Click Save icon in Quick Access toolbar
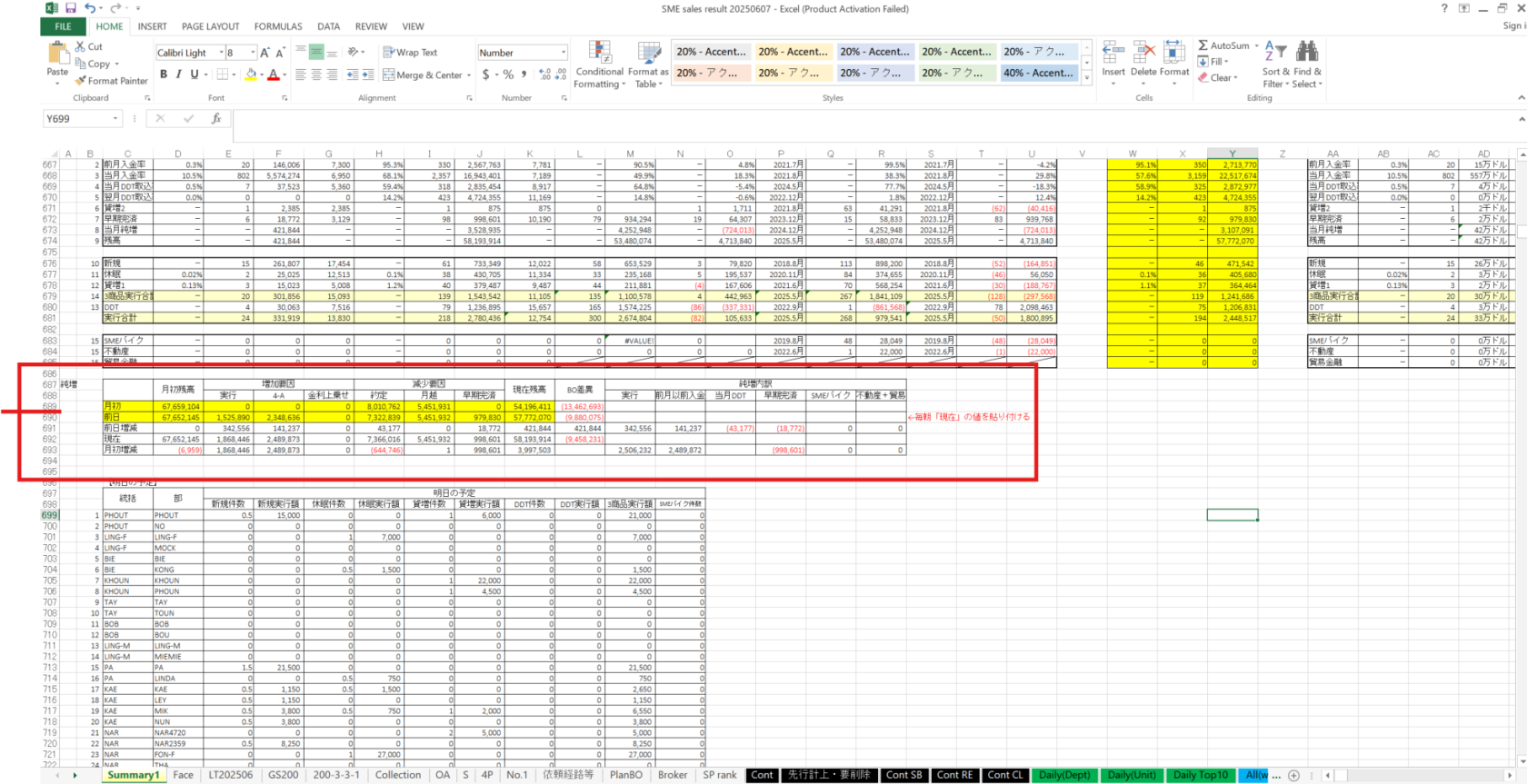Screen dimensions: 1527x784 (x=71, y=8)
